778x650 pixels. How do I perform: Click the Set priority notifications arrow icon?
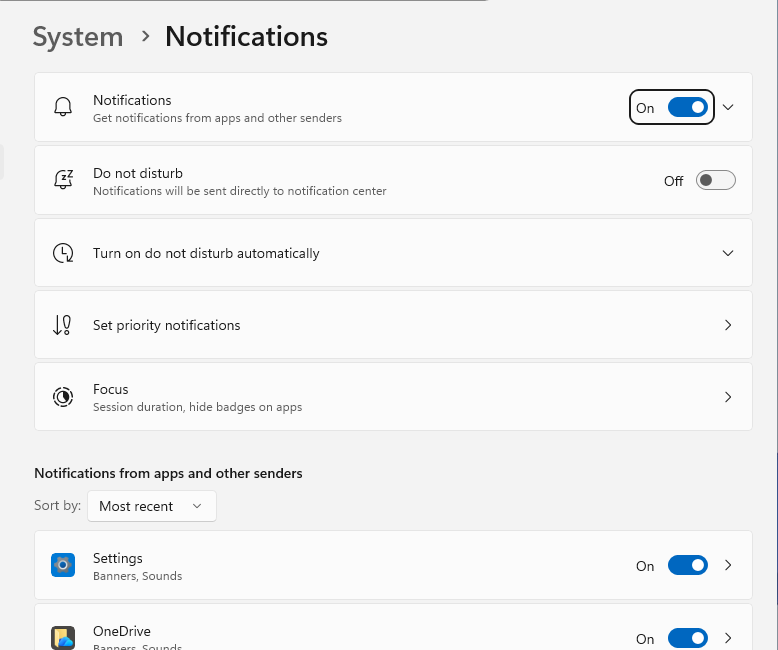coord(63,325)
